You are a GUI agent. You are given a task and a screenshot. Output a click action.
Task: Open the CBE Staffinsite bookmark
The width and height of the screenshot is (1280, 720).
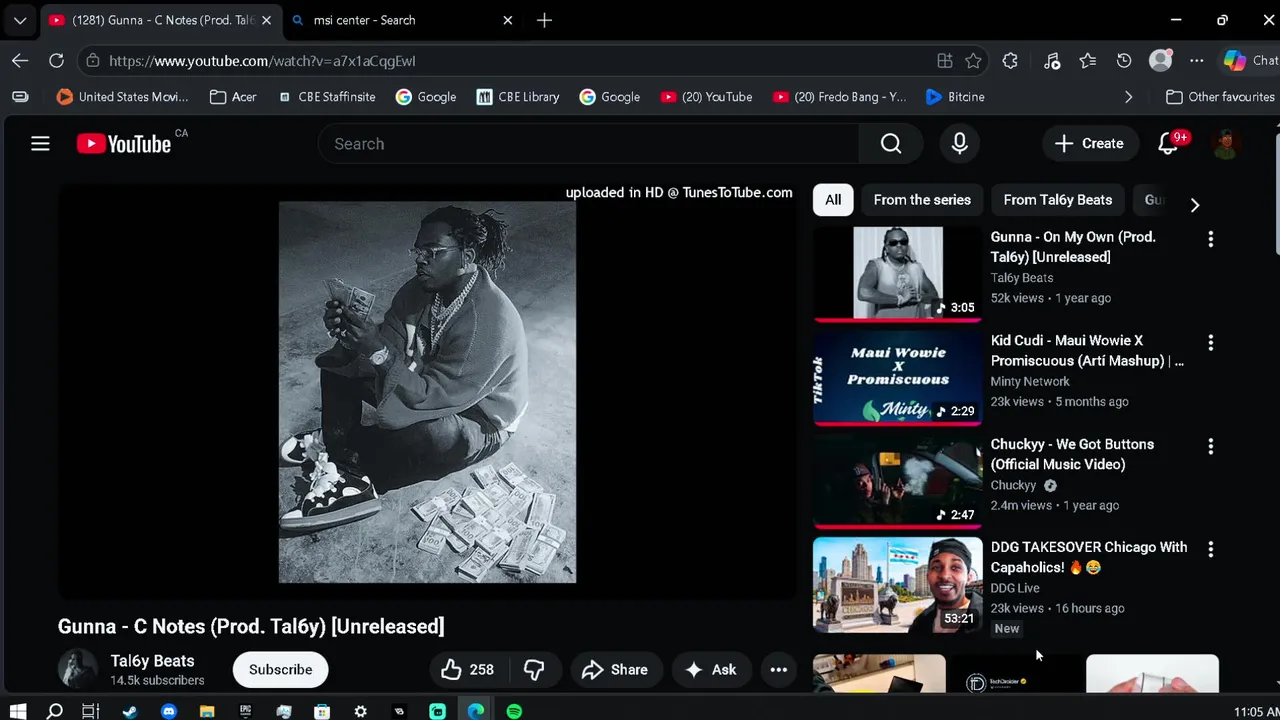(327, 97)
